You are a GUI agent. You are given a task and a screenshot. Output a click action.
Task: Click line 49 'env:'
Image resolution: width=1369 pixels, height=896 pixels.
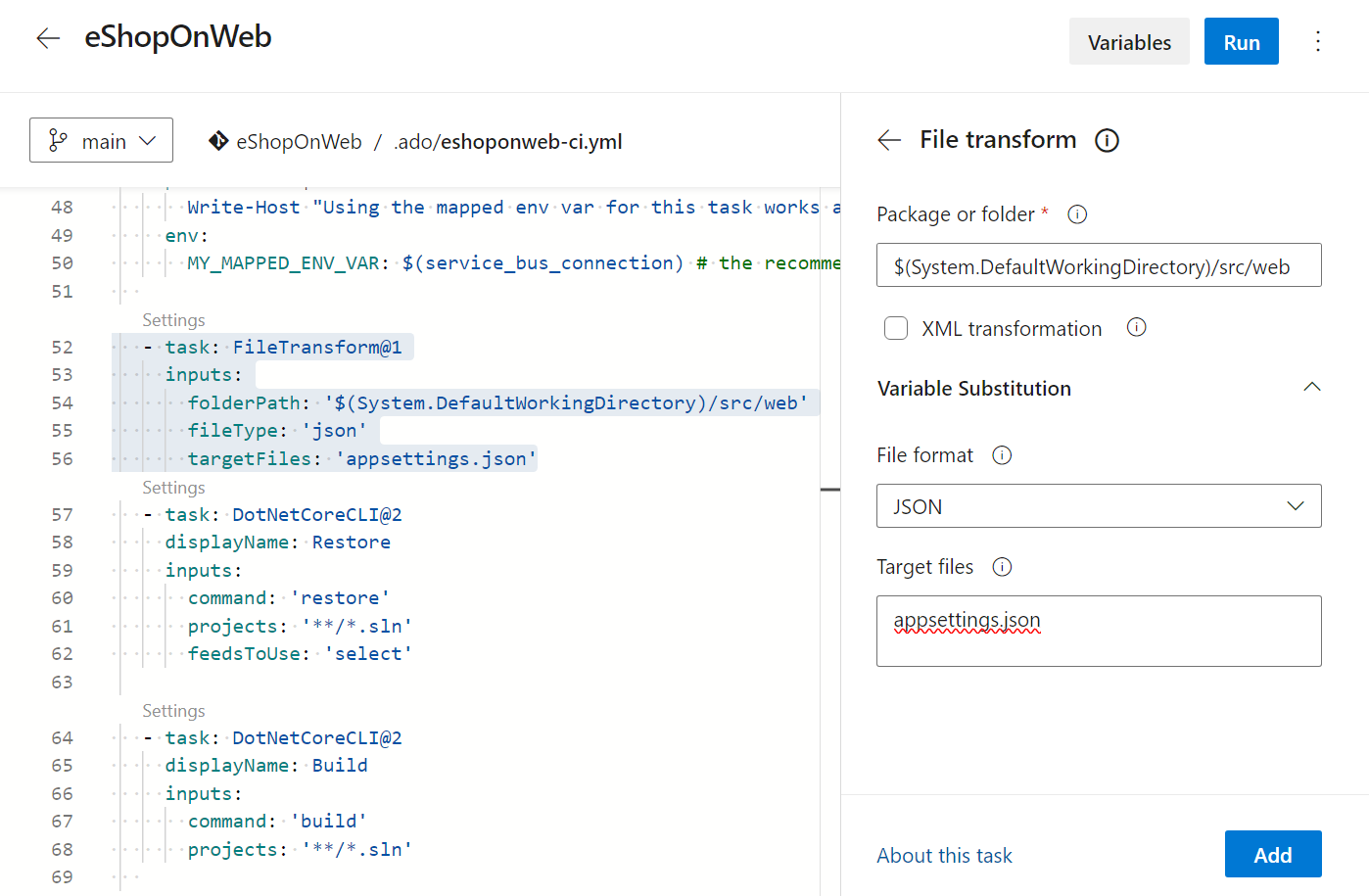(x=186, y=235)
